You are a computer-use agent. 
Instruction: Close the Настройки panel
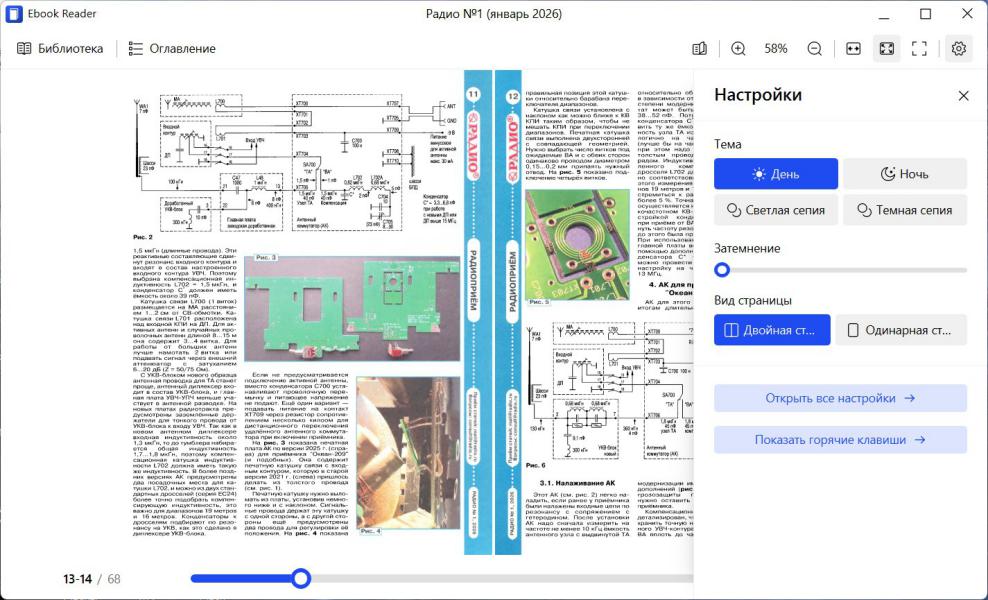[963, 96]
